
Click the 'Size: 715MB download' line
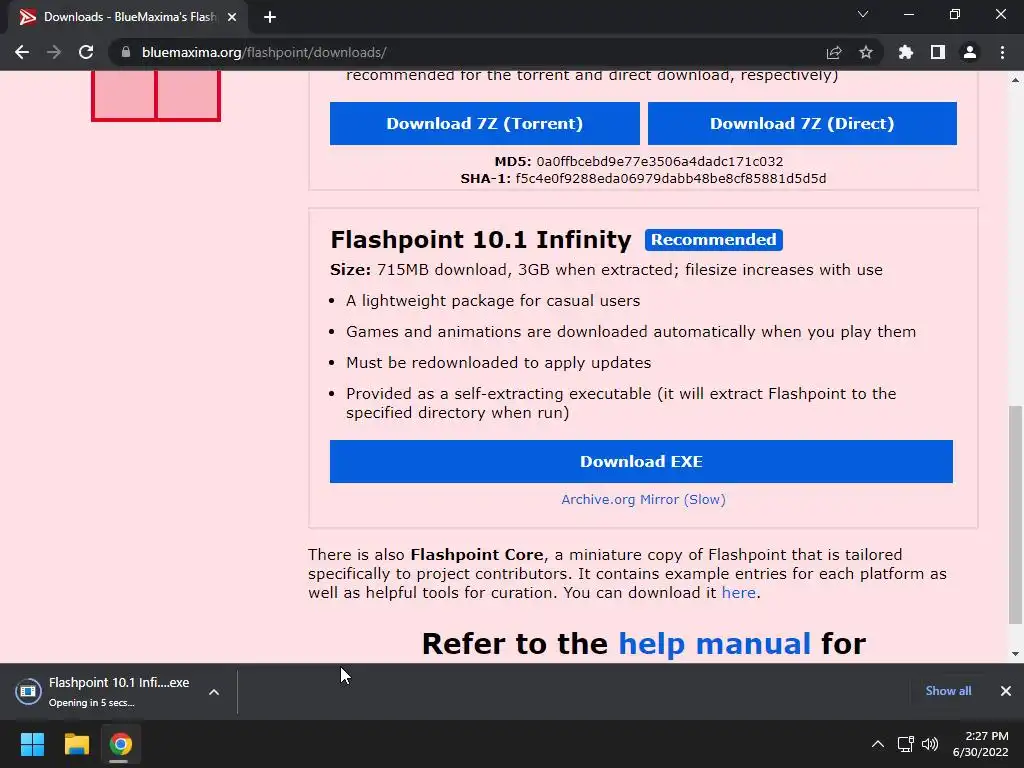tap(606, 270)
